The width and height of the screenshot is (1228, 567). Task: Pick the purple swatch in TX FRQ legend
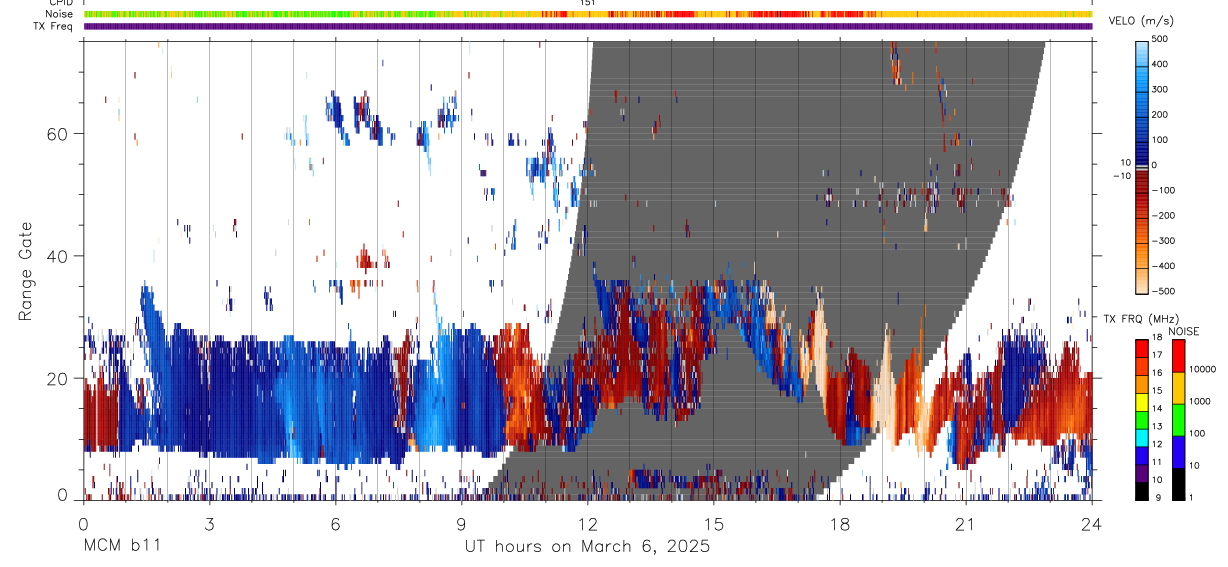click(1142, 472)
